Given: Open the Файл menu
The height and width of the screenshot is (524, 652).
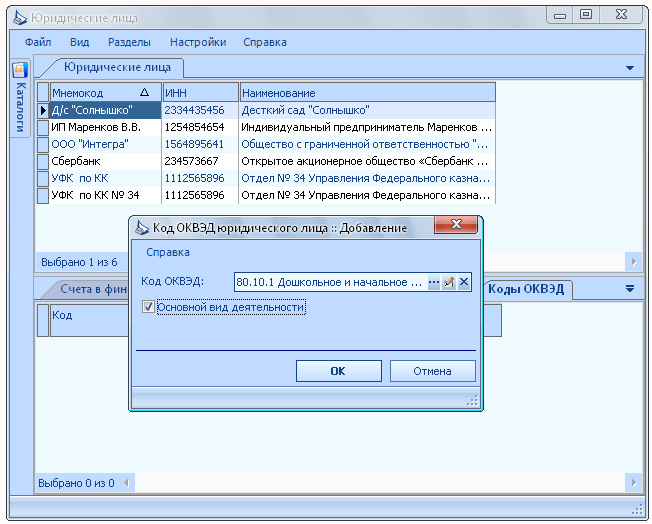Looking at the screenshot, I should click(38, 42).
